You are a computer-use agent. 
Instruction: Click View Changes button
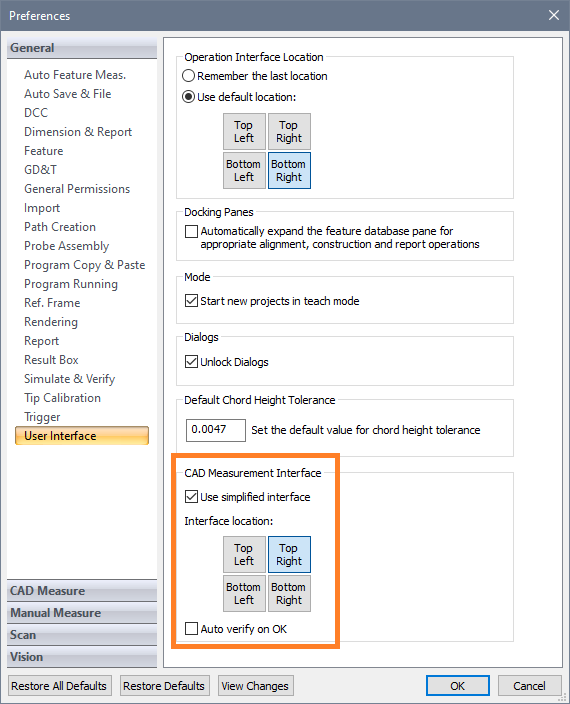click(255, 686)
